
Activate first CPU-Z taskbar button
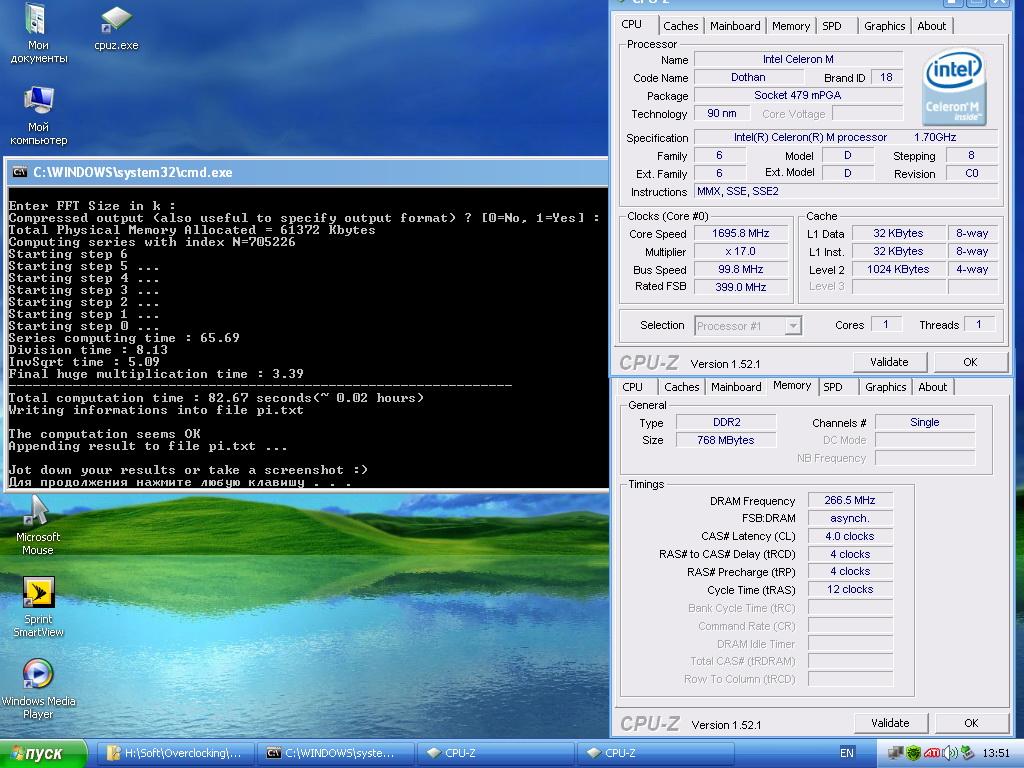coord(496,753)
